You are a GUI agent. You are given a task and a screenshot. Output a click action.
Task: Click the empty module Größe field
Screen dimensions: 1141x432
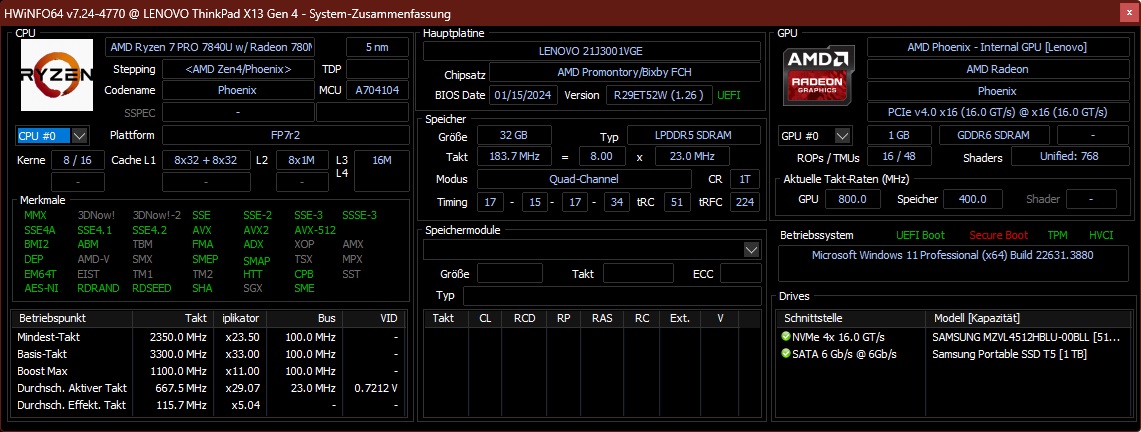pos(509,273)
